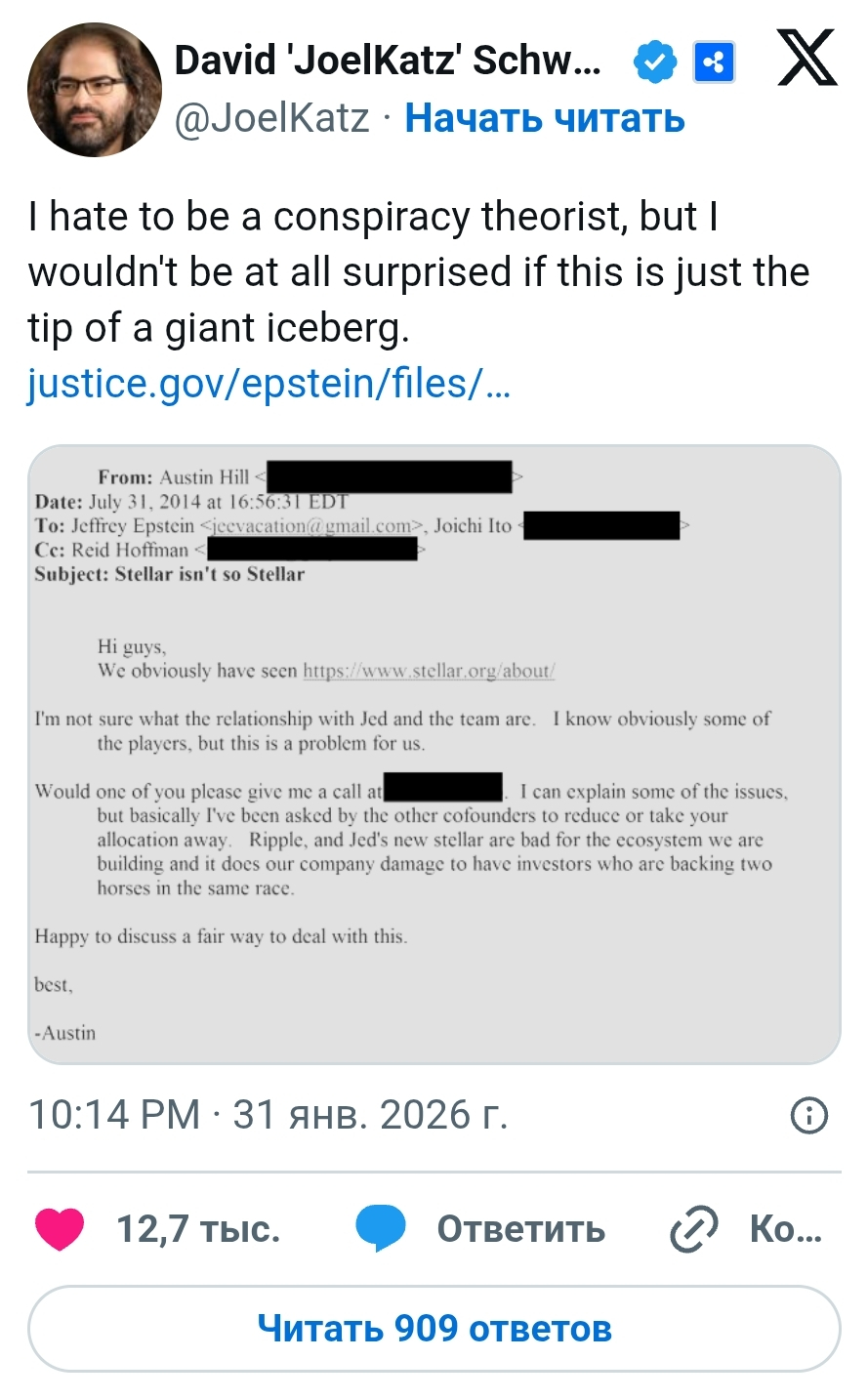
Task: Click the copy link chain icon
Action: pos(694,1228)
